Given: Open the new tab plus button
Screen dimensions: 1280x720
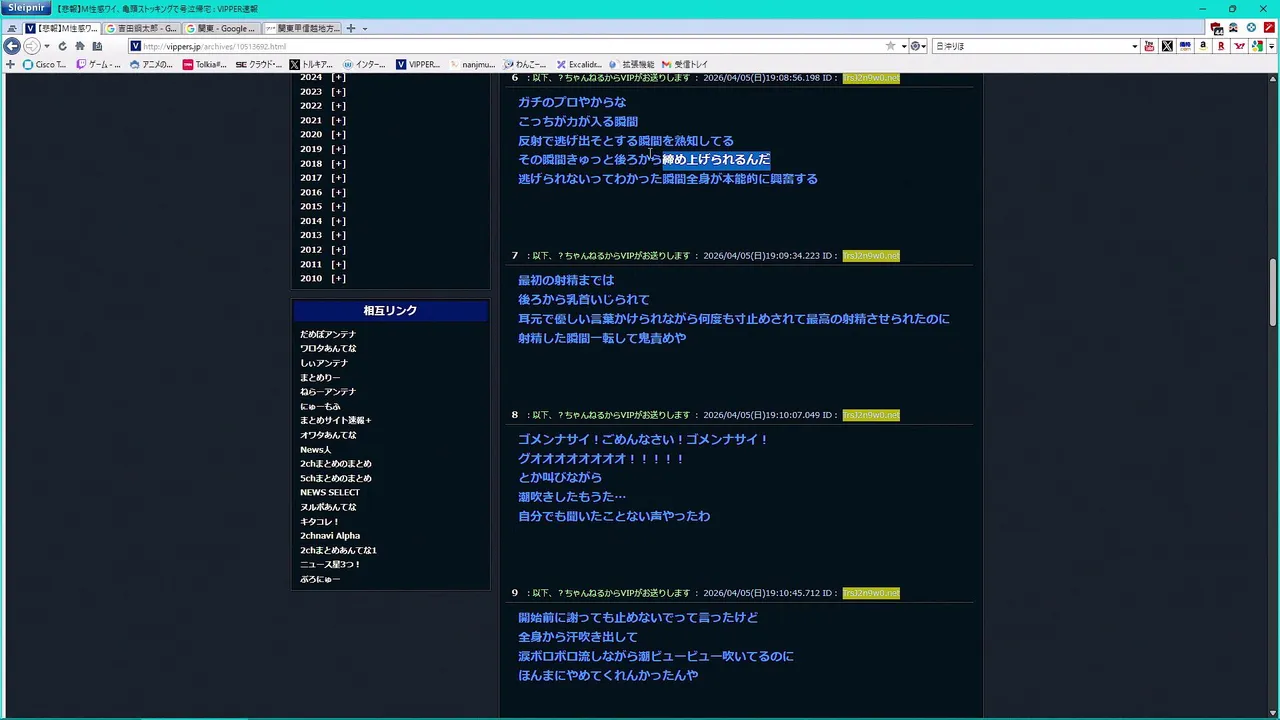Looking at the screenshot, I should tap(351, 28).
